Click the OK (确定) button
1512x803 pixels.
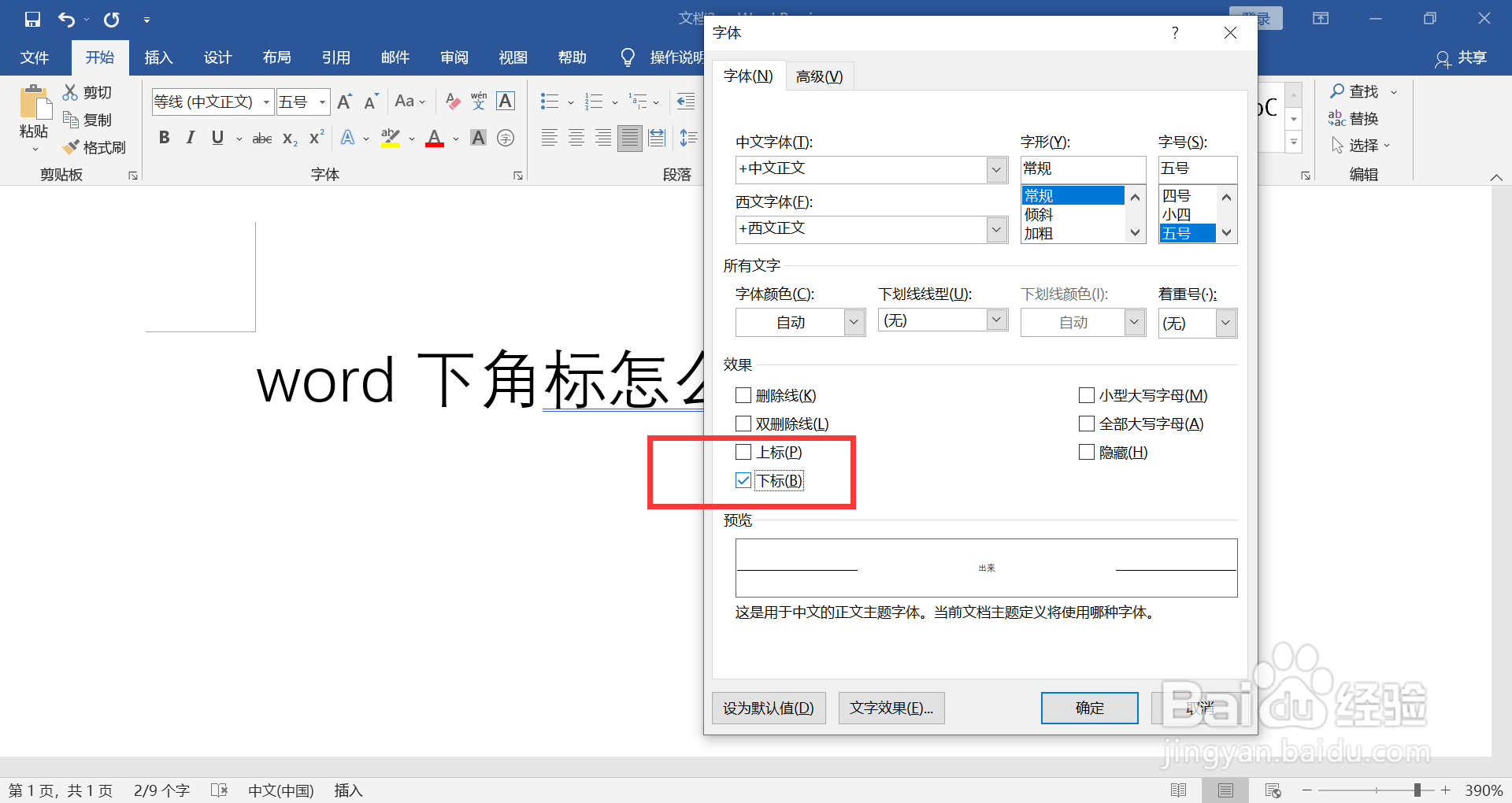click(x=1089, y=708)
